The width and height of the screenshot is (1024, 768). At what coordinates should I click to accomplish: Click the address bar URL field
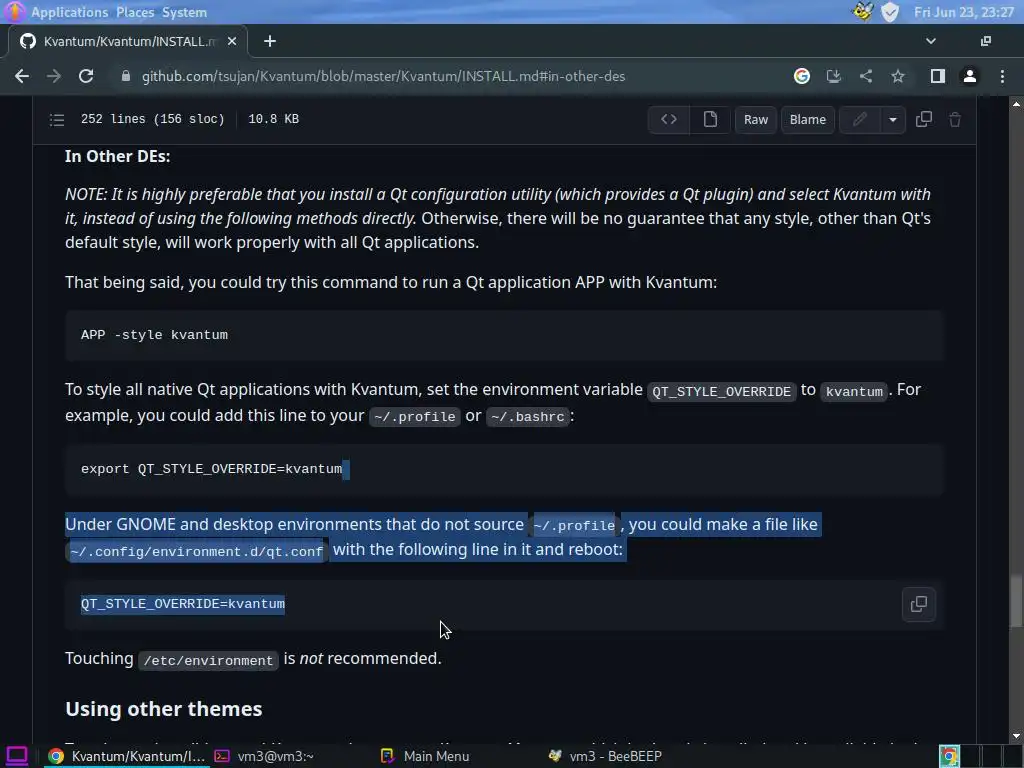(x=383, y=76)
